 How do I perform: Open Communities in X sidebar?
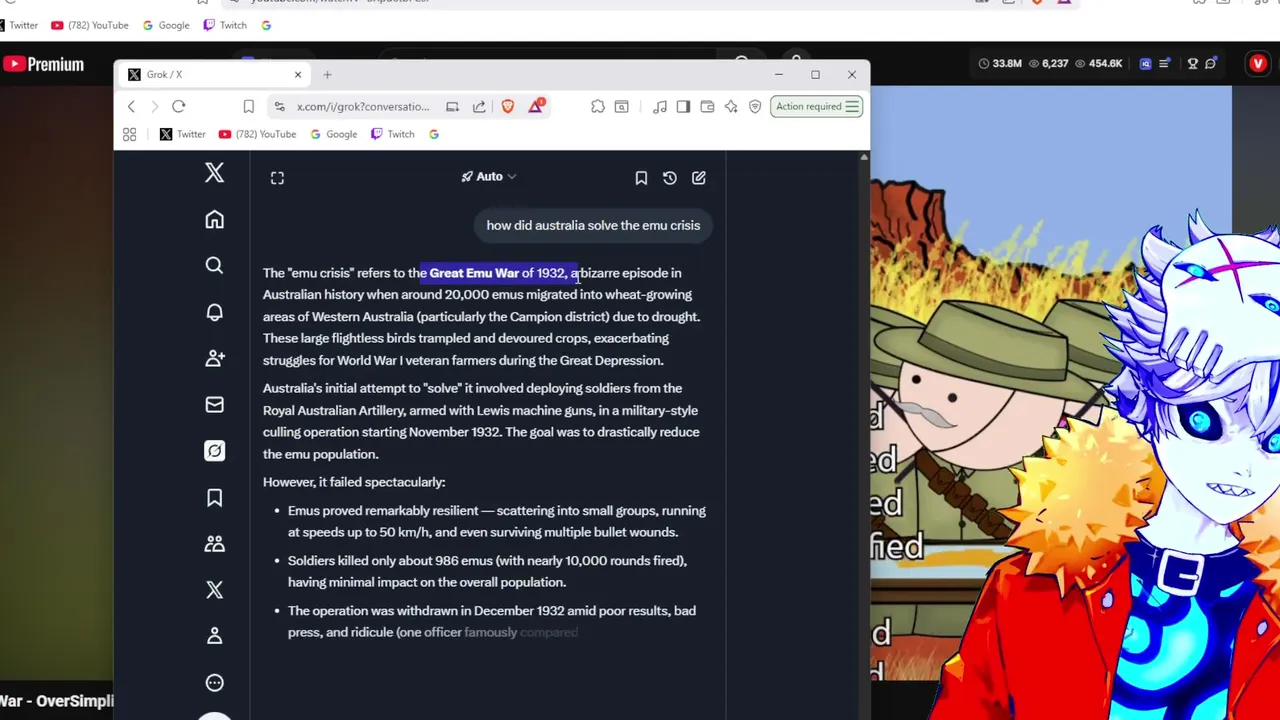(214, 544)
